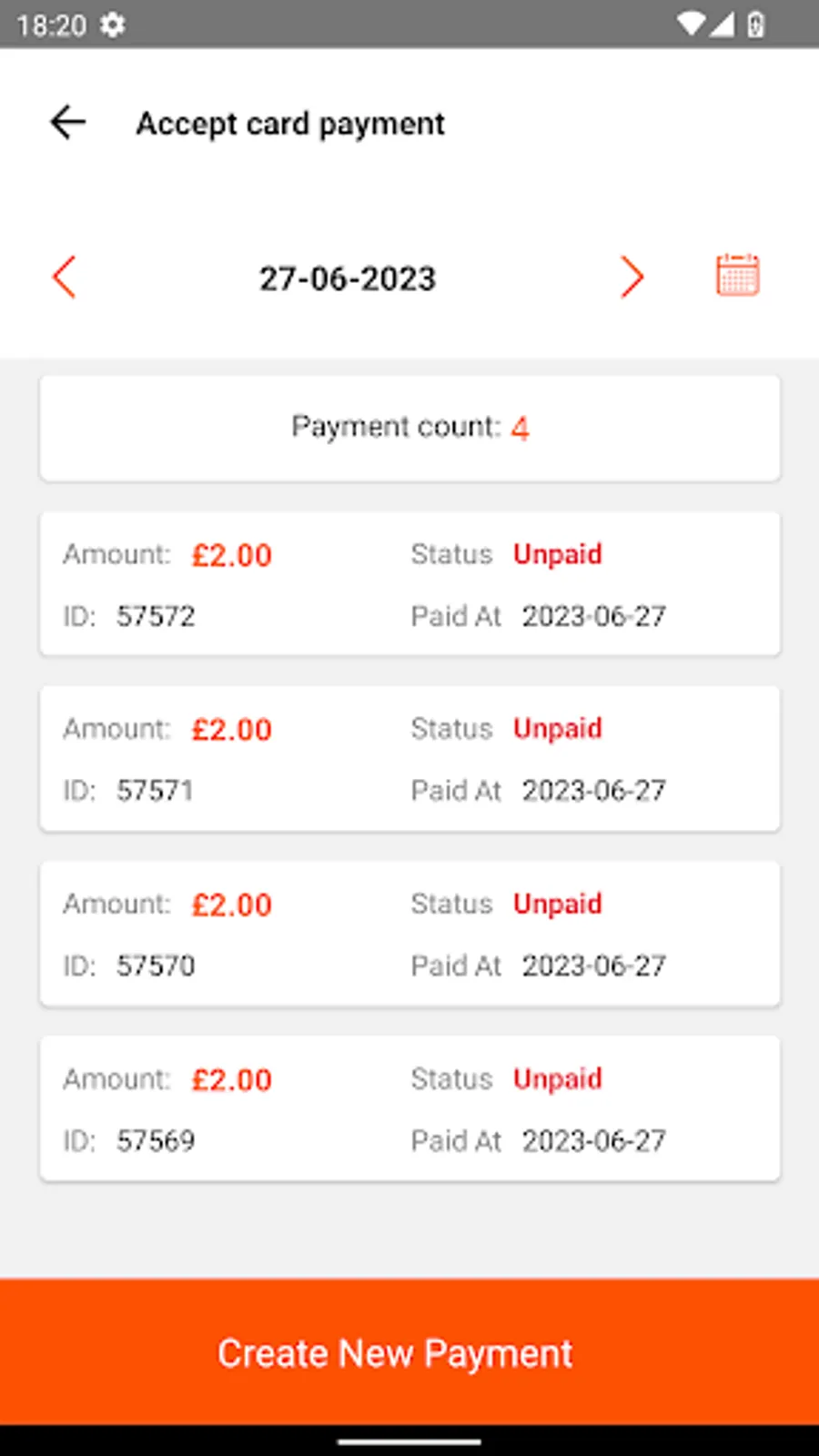Tap the battery icon in status bar

(755, 25)
